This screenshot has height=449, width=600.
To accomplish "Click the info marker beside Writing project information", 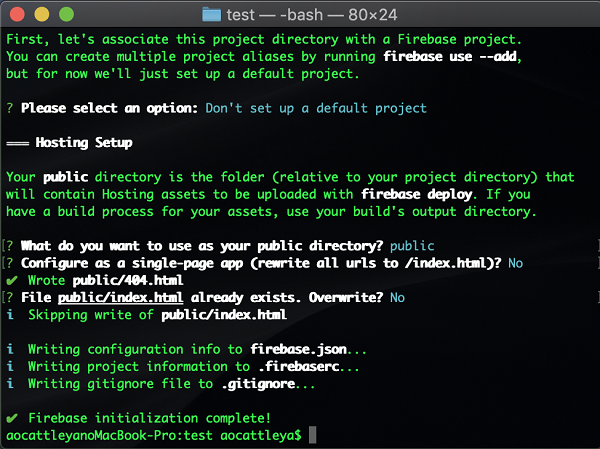I will point(10,366).
